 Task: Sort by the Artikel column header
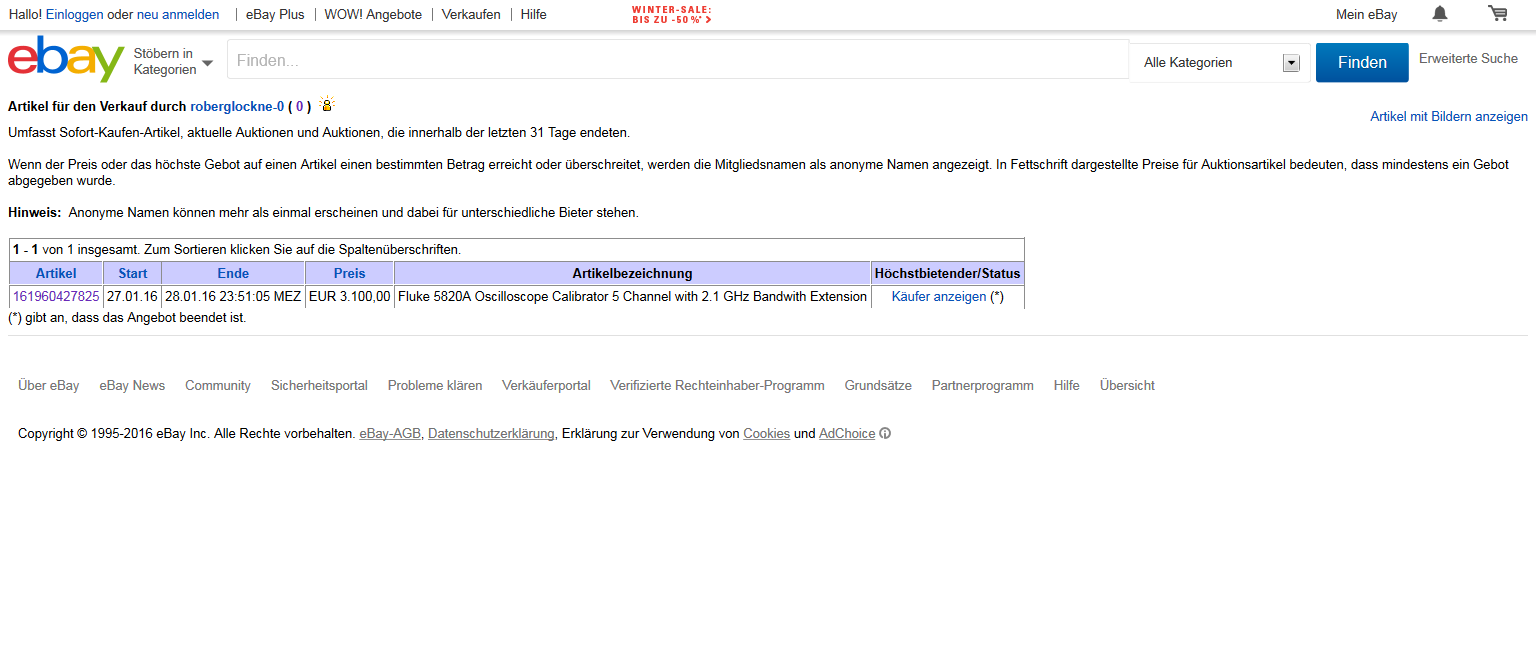(x=56, y=273)
